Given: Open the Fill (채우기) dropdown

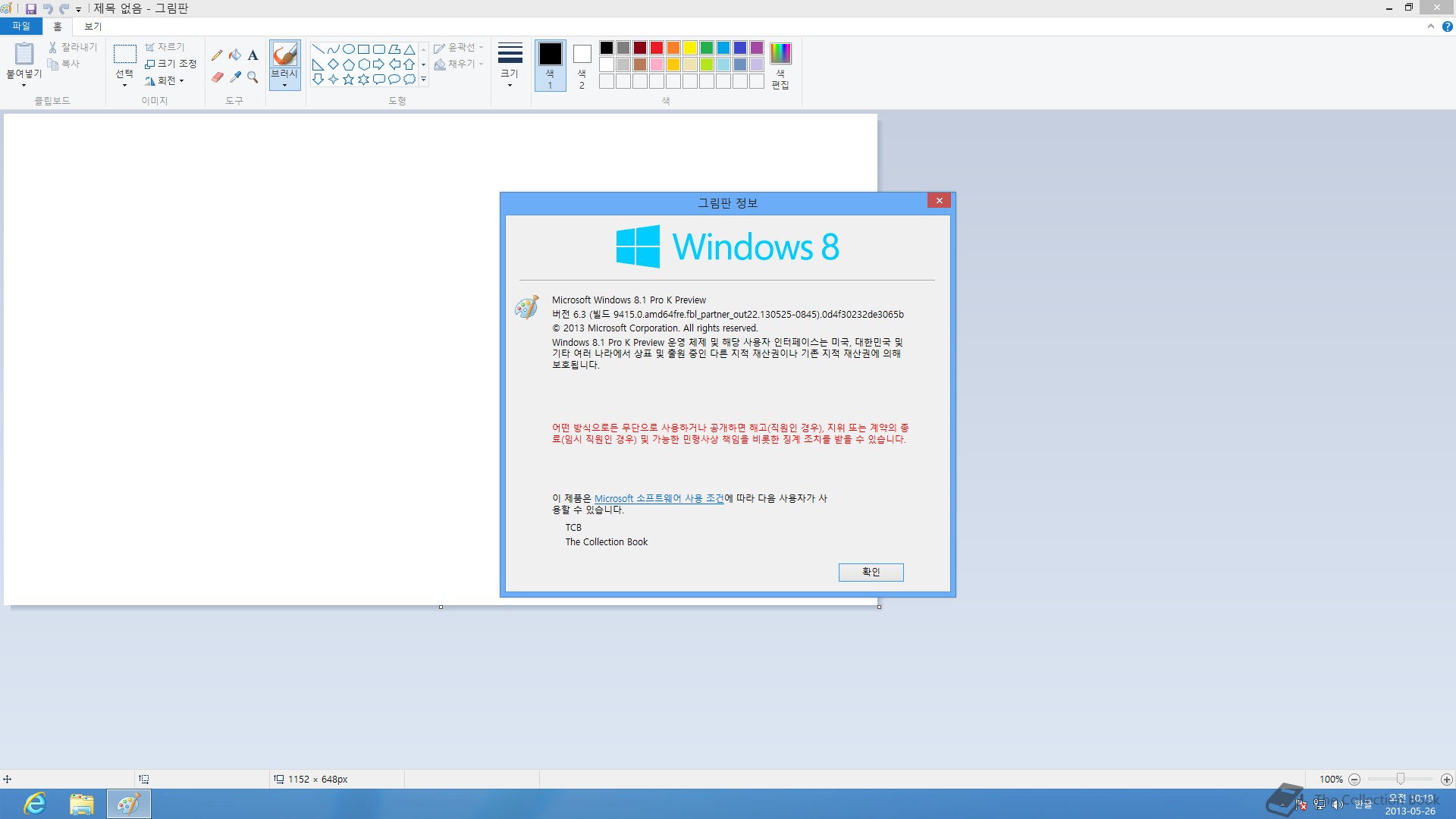Looking at the screenshot, I should 458,64.
